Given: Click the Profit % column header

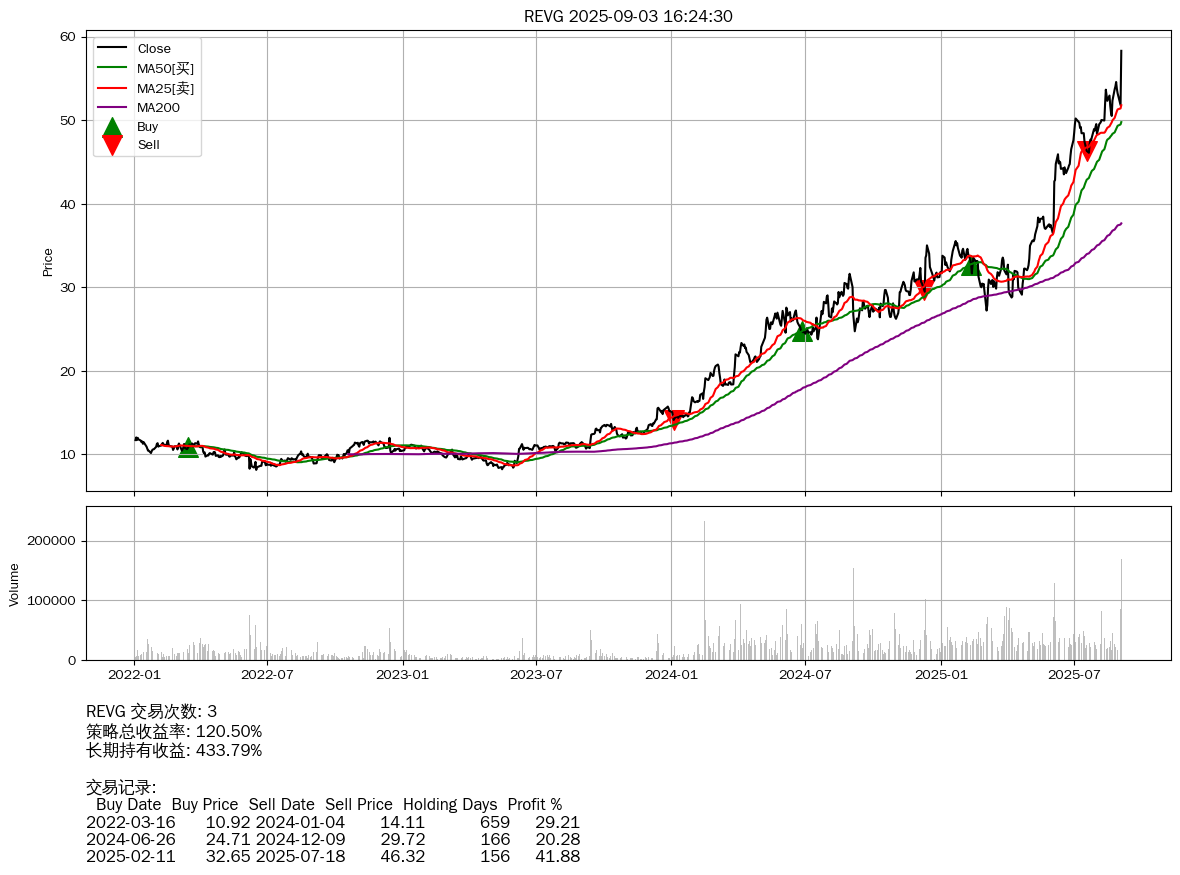Looking at the screenshot, I should pos(534,804).
